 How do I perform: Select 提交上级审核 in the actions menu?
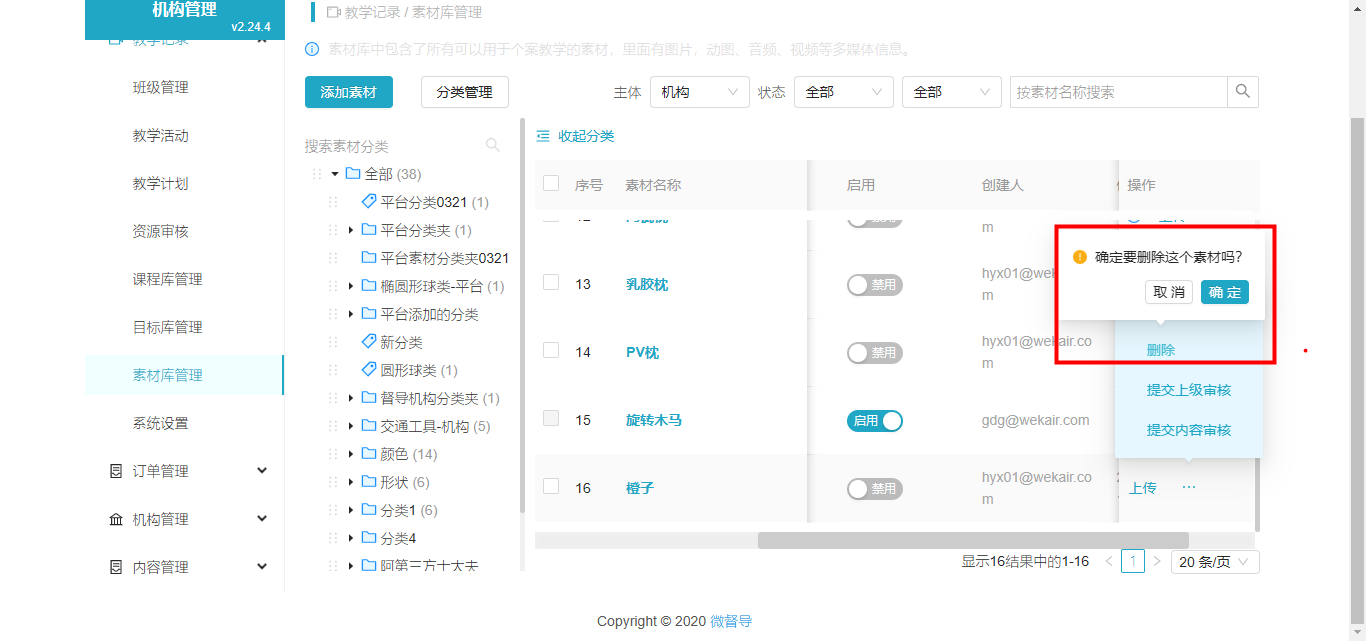point(1188,390)
